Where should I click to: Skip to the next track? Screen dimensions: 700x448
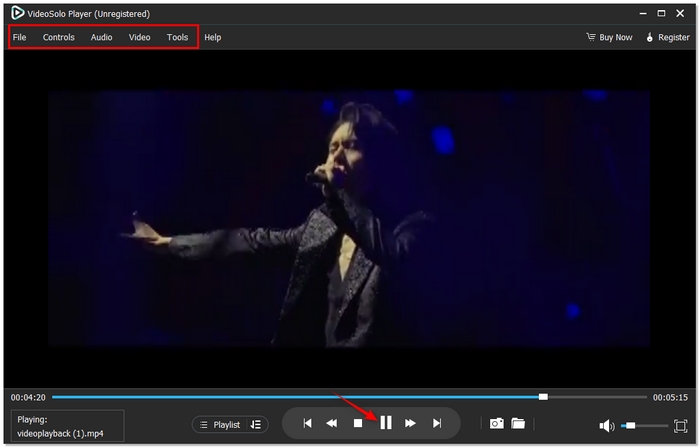(x=437, y=424)
